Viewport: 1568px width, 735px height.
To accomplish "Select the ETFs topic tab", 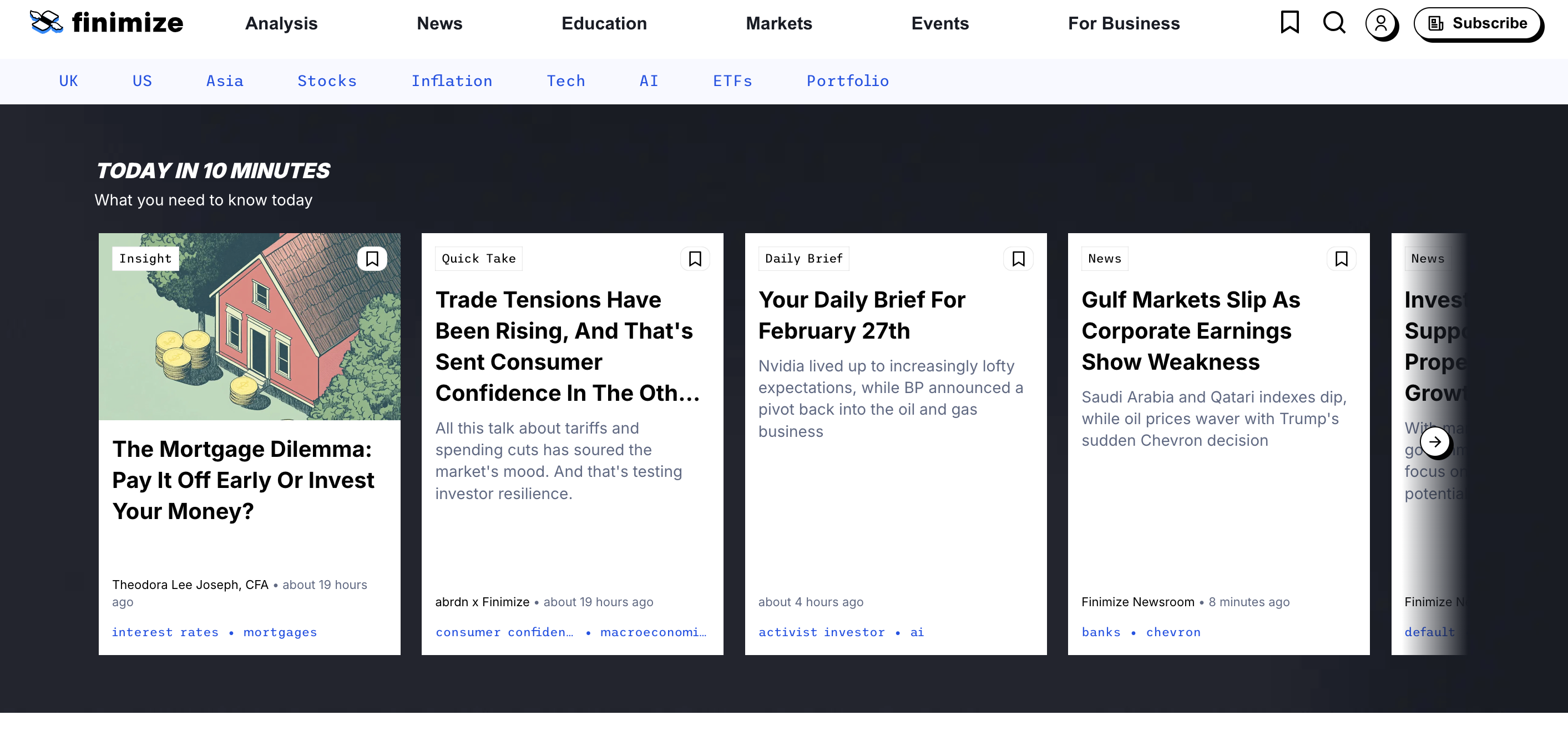I will pyautogui.click(x=732, y=81).
